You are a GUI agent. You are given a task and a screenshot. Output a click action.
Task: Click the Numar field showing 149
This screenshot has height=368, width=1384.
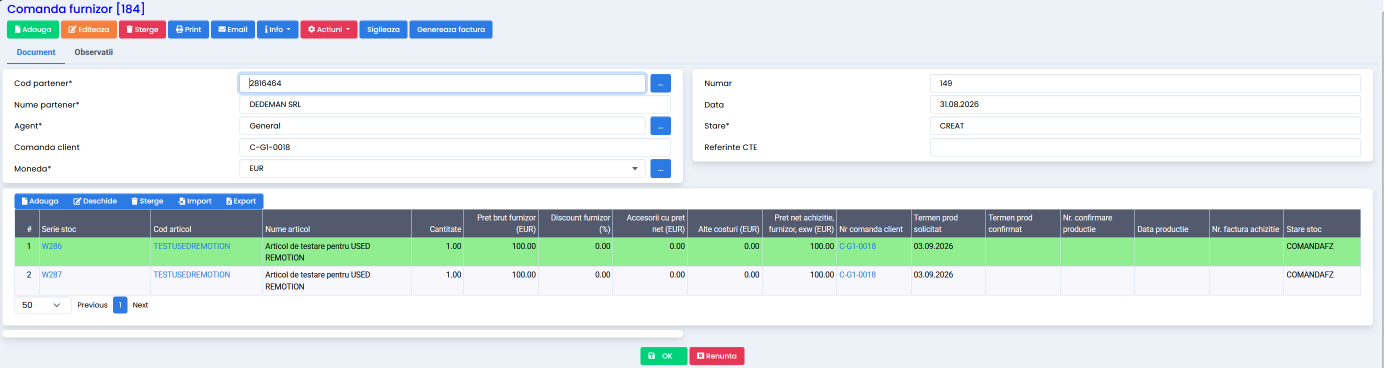point(1145,83)
